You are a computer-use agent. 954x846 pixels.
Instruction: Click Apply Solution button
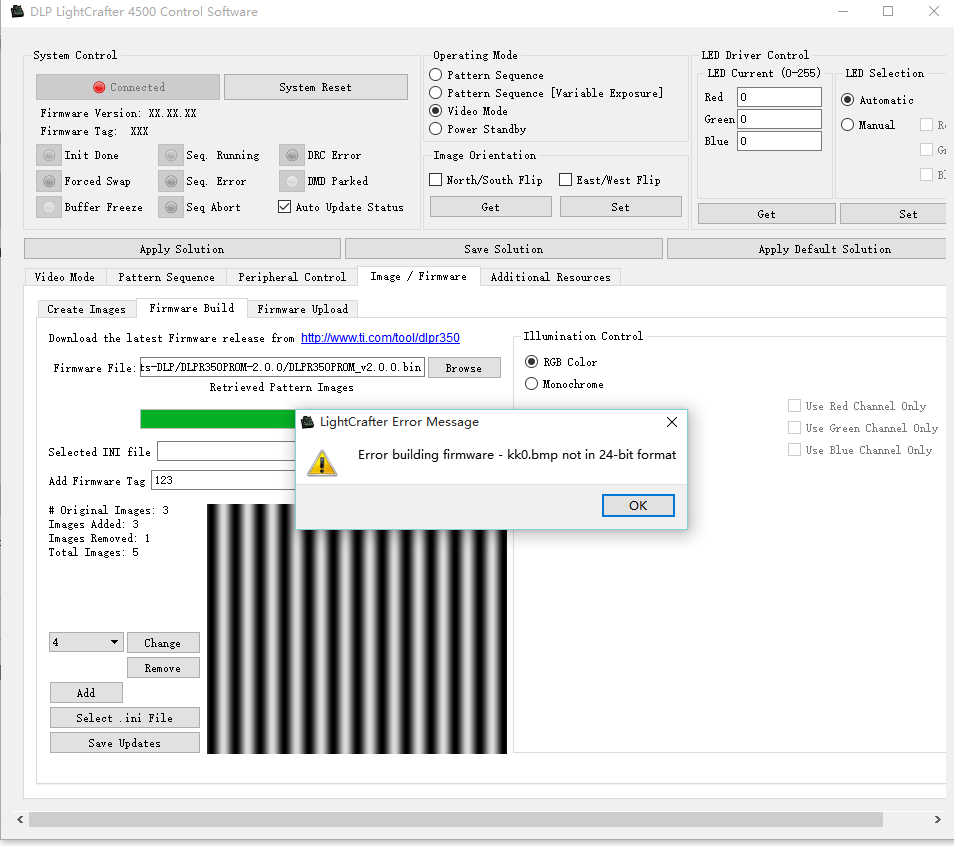pos(182,249)
